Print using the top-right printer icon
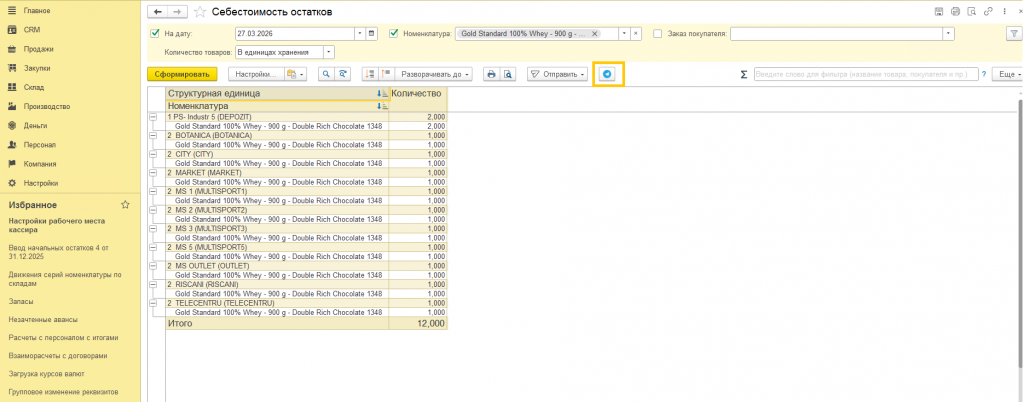 [956, 11]
